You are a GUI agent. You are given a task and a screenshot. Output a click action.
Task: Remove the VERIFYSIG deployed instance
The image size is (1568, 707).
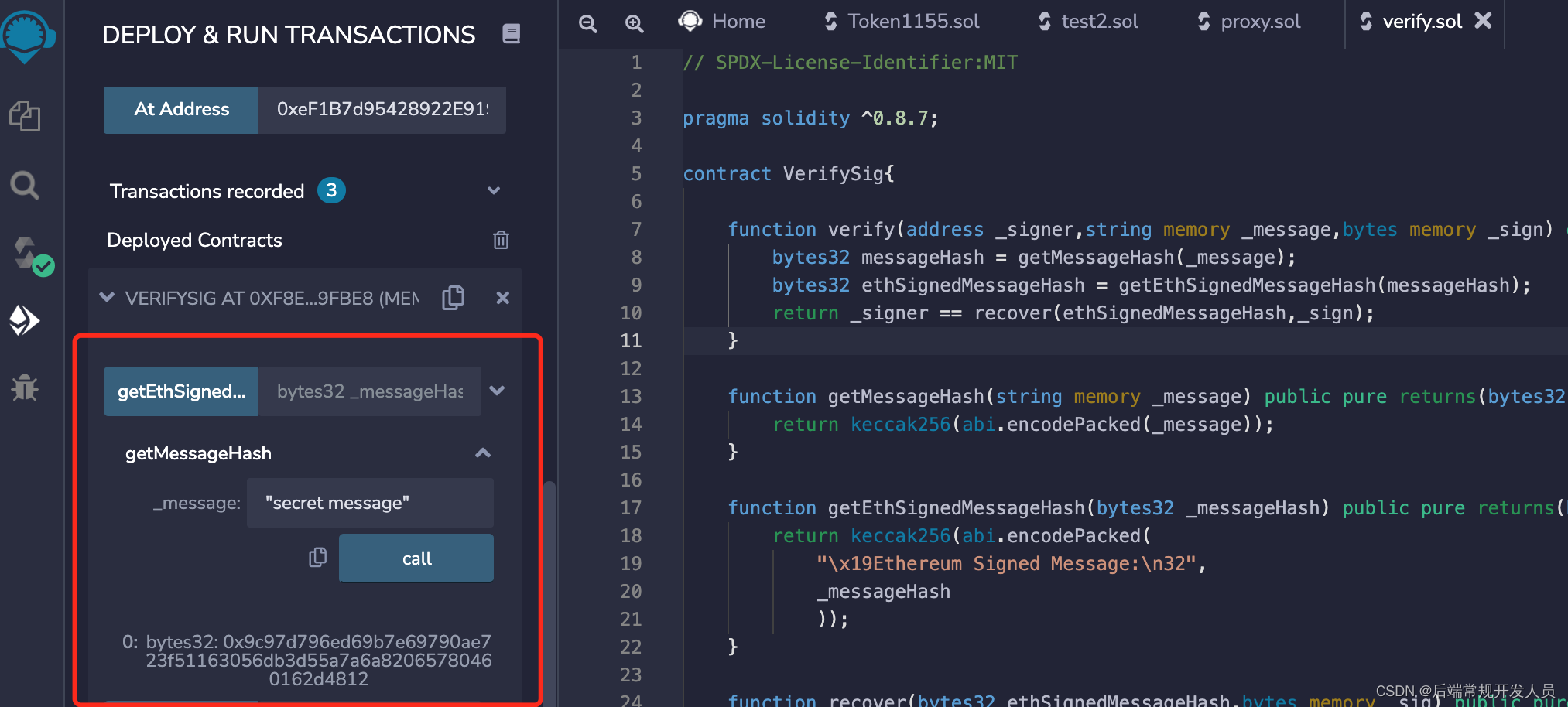[x=502, y=298]
